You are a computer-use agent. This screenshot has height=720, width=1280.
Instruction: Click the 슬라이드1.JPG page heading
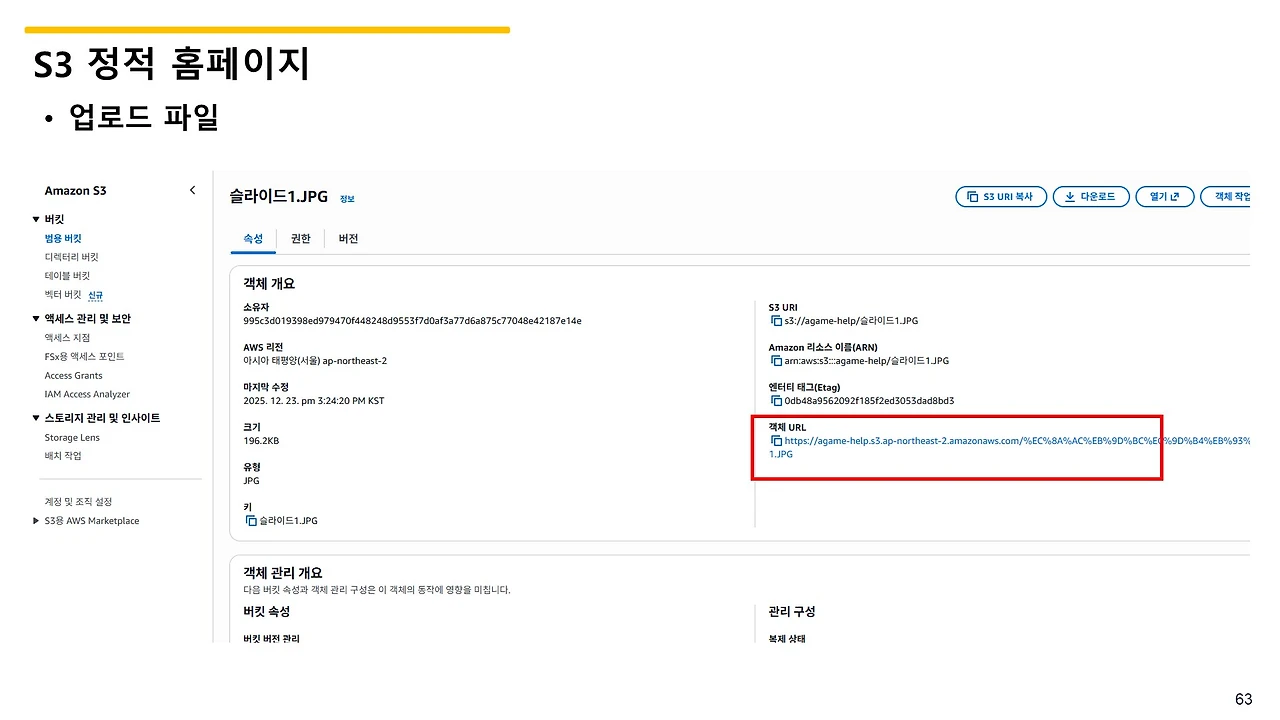279,197
